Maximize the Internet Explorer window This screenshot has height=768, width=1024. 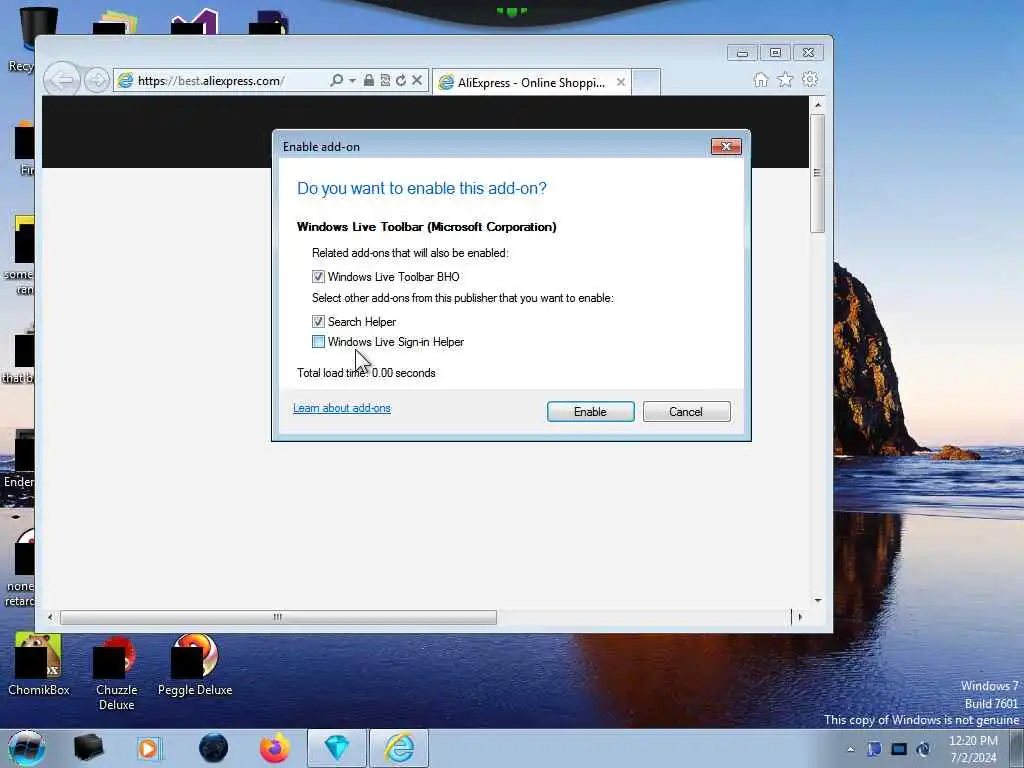[775, 53]
